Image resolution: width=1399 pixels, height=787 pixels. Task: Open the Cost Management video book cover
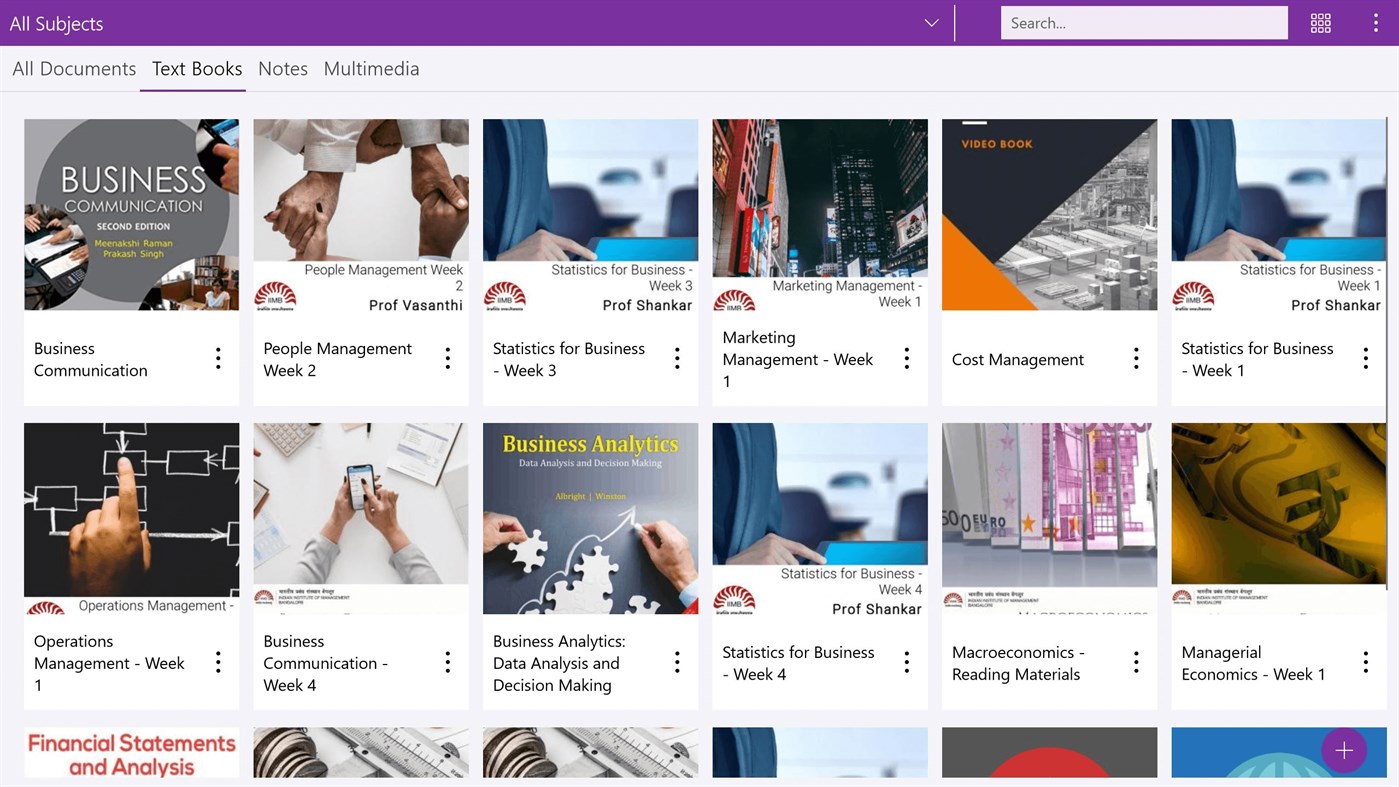click(1049, 215)
